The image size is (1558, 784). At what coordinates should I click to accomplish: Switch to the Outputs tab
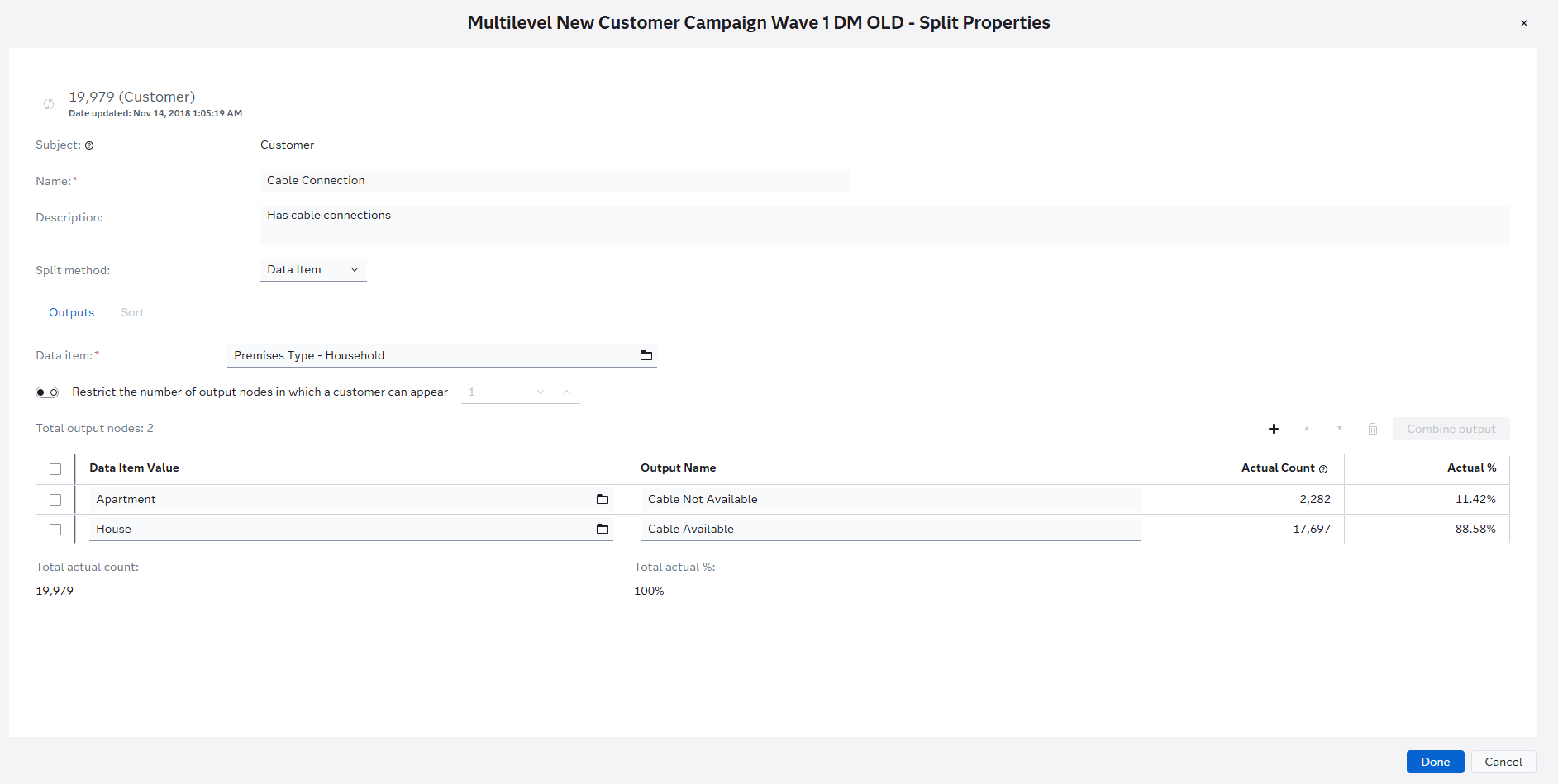[x=71, y=312]
